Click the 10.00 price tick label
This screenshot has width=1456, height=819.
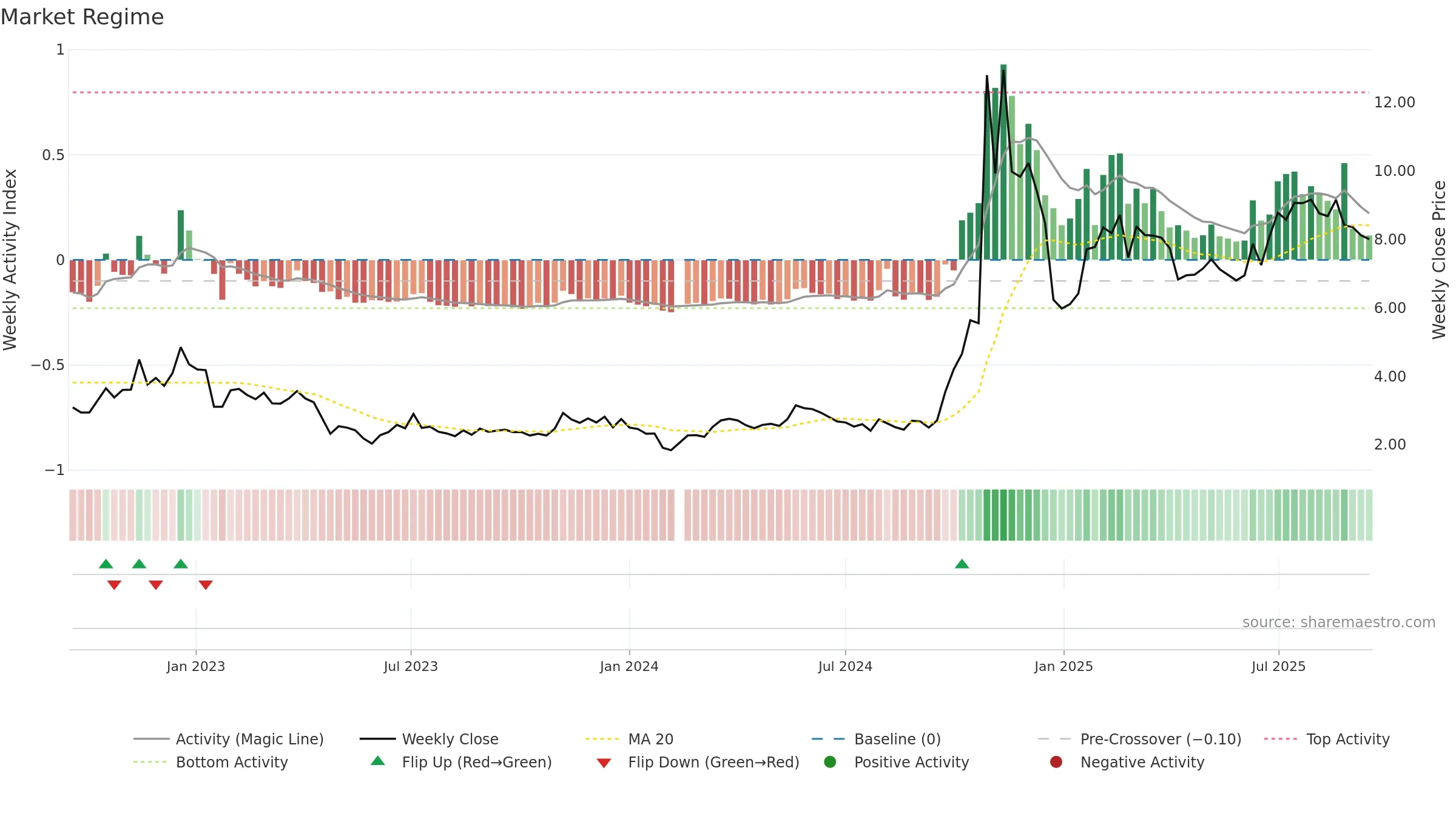[x=1395, y=171]
